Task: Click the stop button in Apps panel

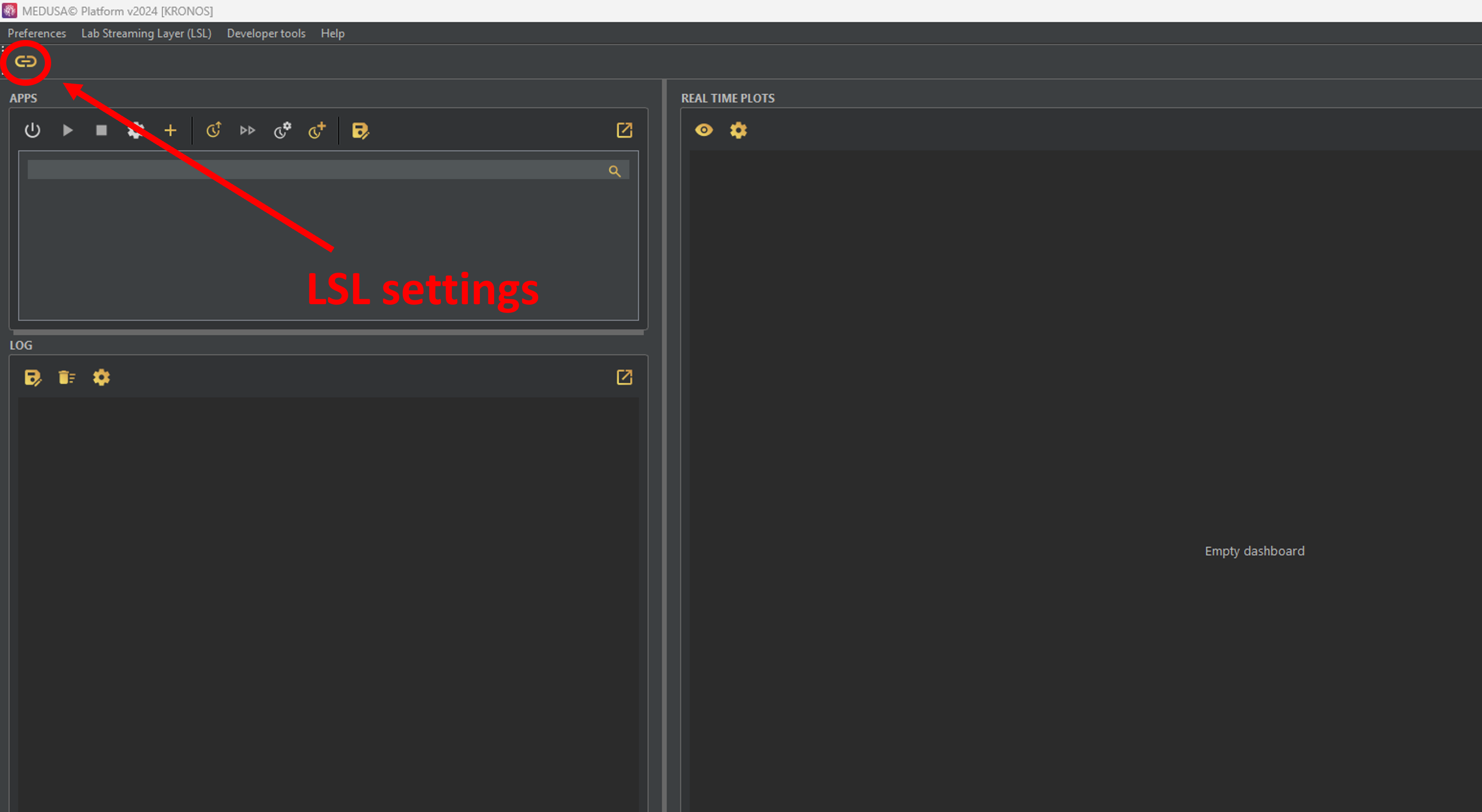Action: tap(101, 131)
